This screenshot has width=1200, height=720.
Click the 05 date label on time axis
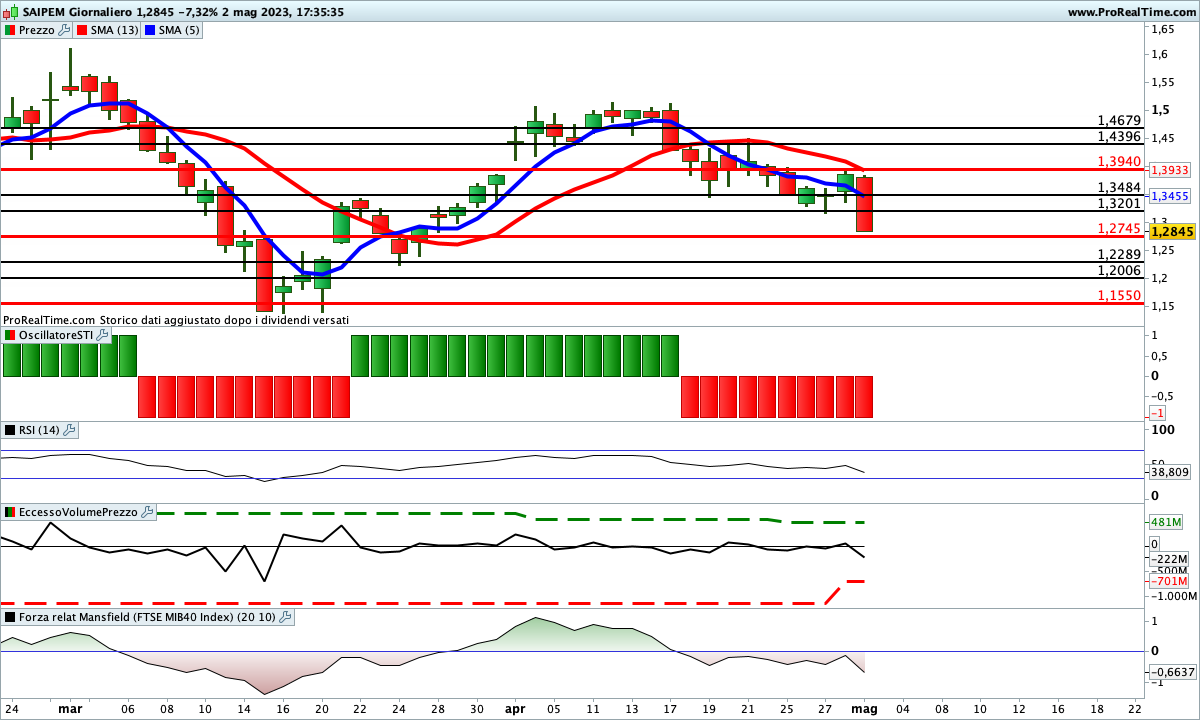tap(553, 707)
